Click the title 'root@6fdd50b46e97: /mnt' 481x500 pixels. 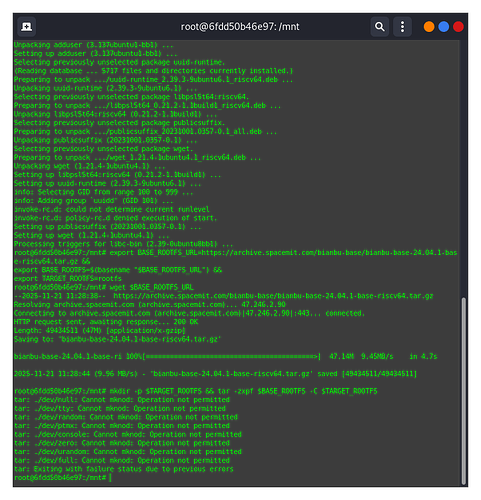pyautogui.click(x=240, y=27)
